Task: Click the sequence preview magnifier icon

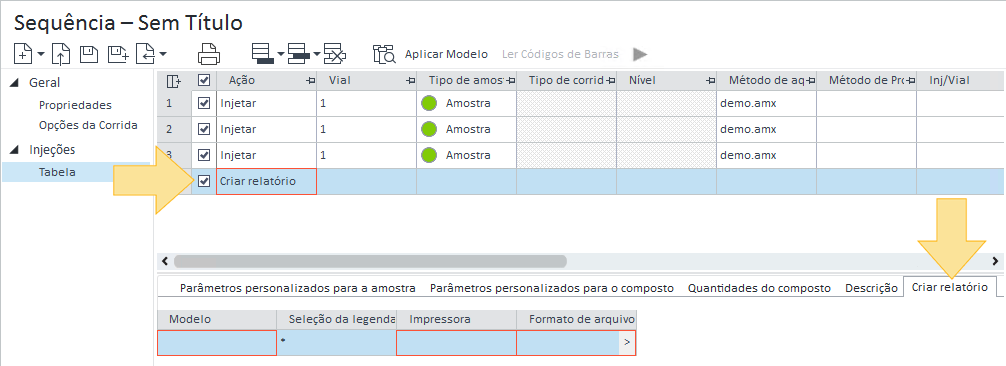Action: (x=384, y=54)
